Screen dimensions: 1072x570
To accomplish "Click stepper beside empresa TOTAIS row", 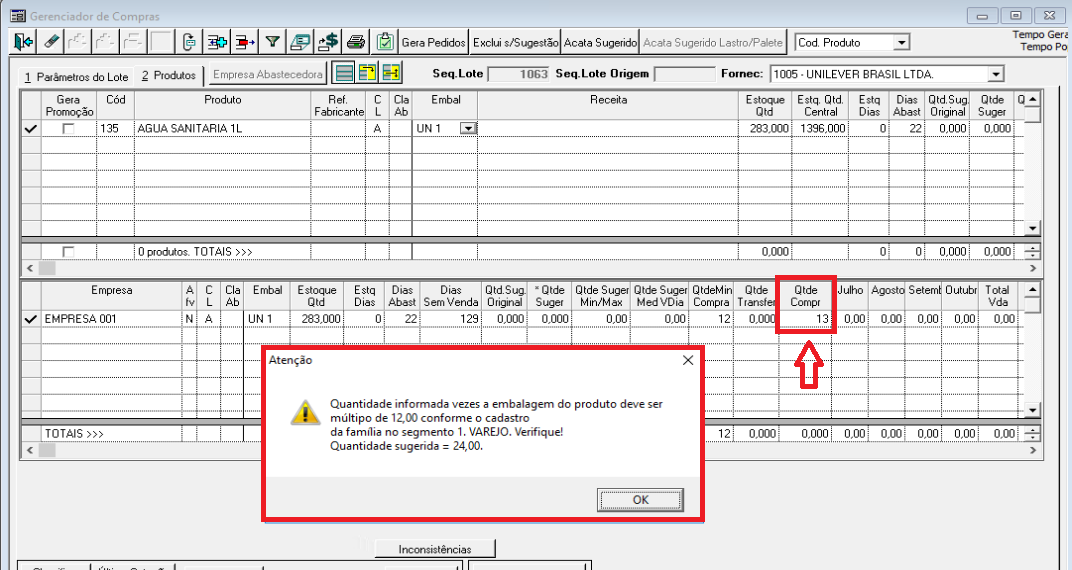I will pos(1032,434).
